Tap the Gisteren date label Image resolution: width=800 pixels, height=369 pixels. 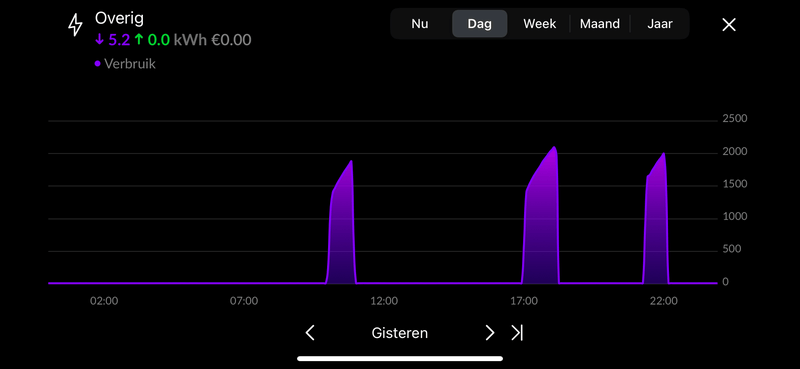click(x=399, y=333)
